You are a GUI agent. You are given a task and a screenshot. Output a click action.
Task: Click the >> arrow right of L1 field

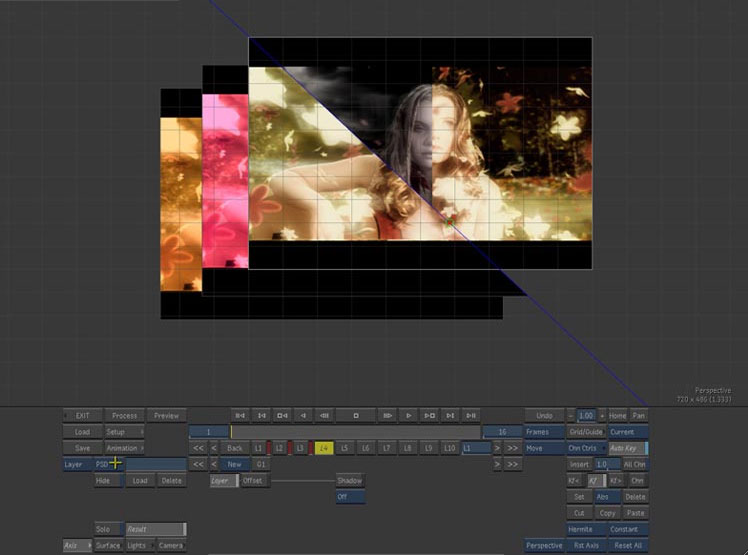pos(512,448)
